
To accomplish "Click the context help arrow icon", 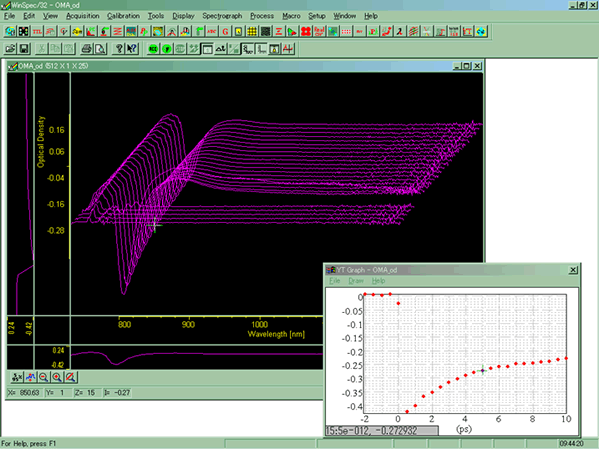I will (132, 49).
